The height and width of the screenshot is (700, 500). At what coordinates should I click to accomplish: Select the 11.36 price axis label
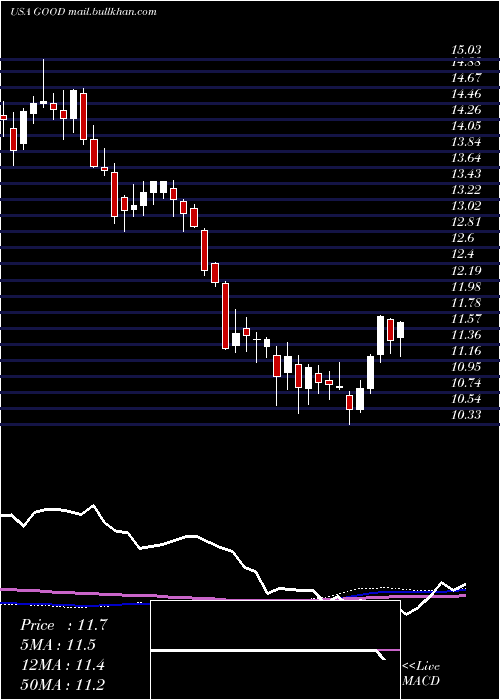point(466,335)
